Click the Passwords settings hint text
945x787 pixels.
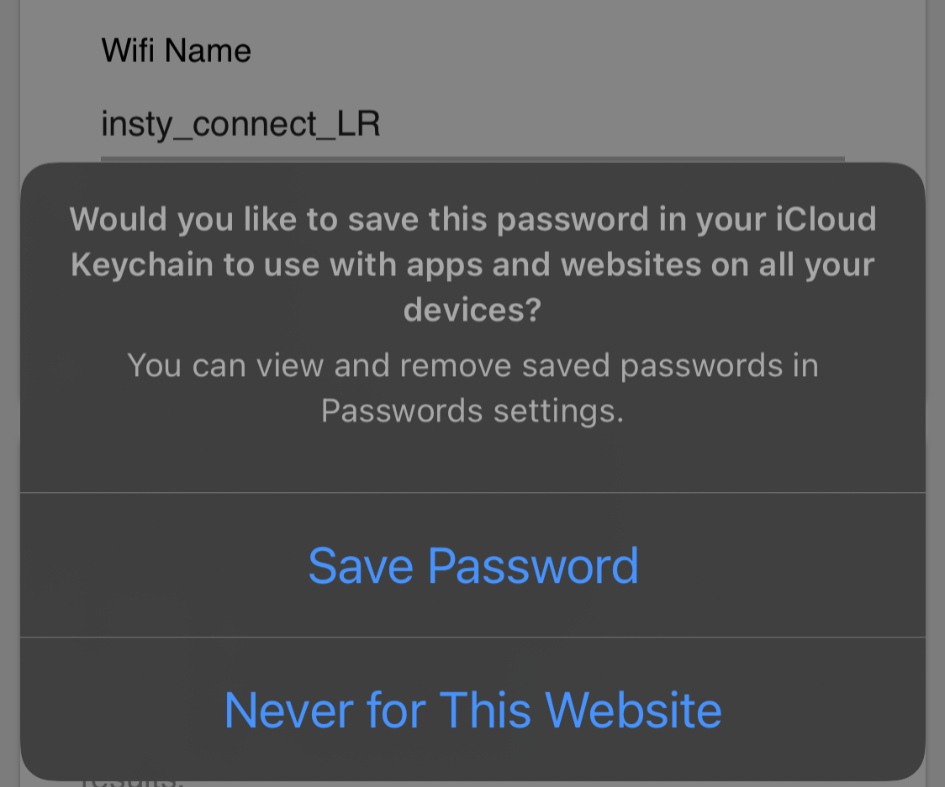pos(473,388)
